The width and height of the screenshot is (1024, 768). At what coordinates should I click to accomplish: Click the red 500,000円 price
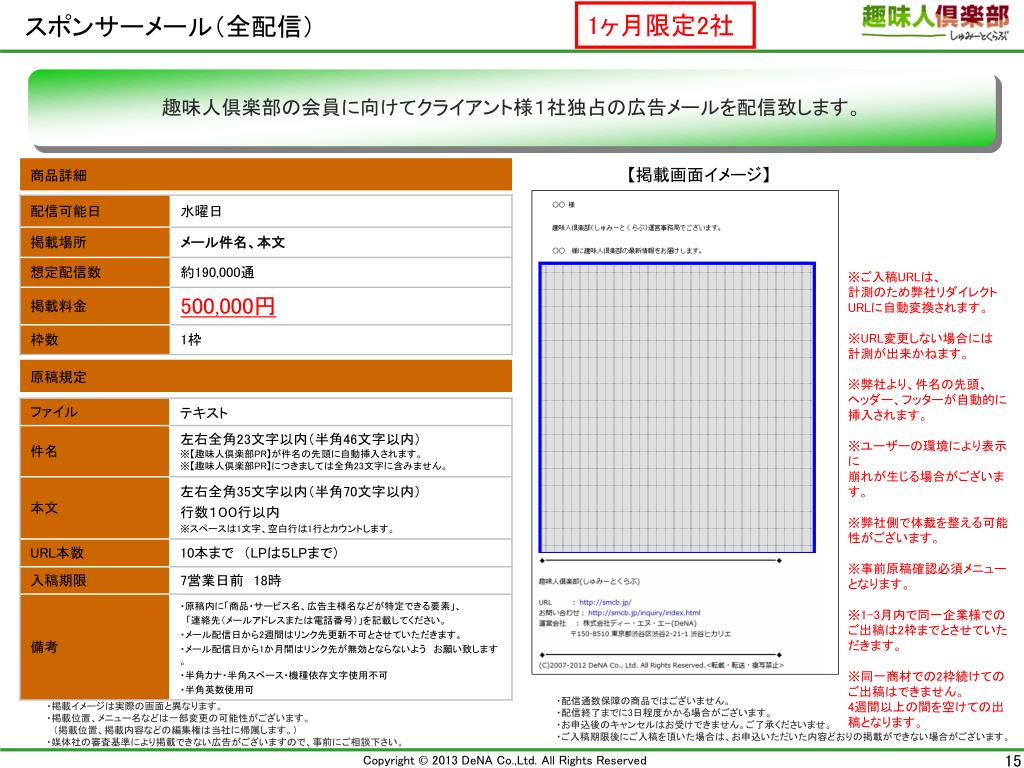(x=228, y=306)
